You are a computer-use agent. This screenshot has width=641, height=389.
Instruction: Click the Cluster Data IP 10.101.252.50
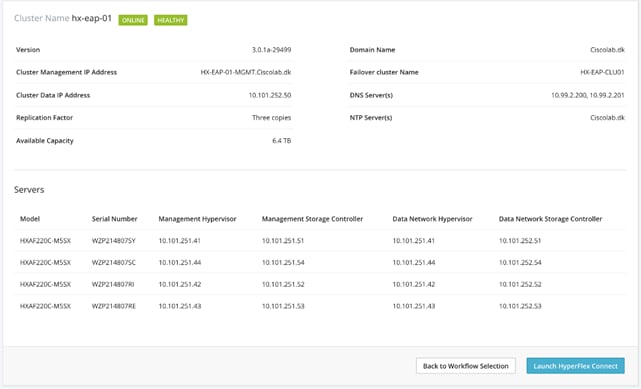point(270,95)
